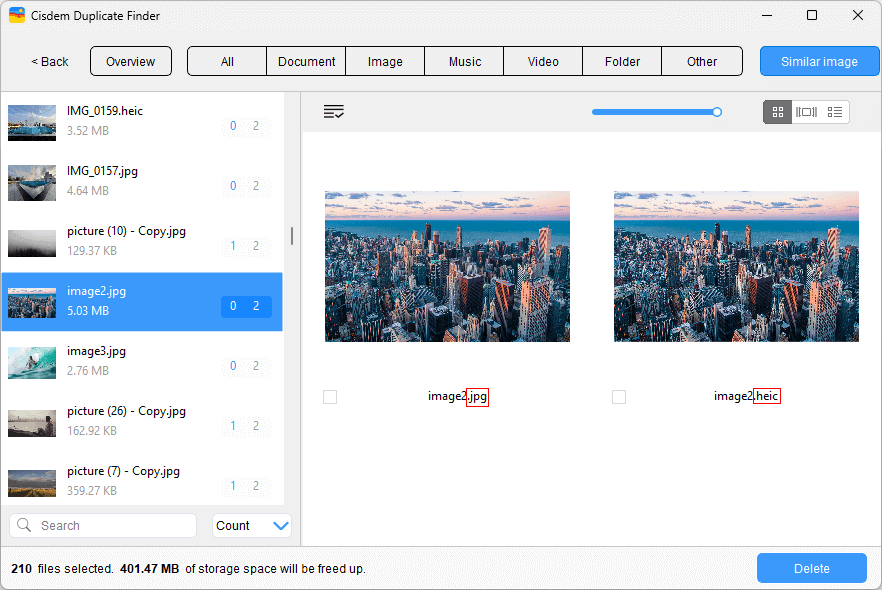882x590 pixels.
Task: Select the side-by-side comparison view icon
Action: click(806, 112)
